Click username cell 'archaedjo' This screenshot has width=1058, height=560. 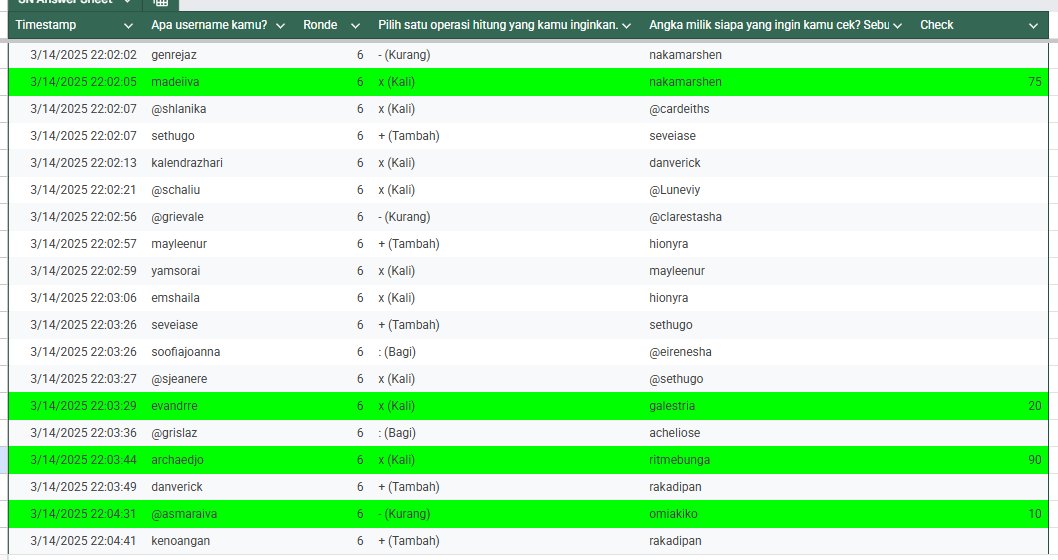[x=177, y=459]
